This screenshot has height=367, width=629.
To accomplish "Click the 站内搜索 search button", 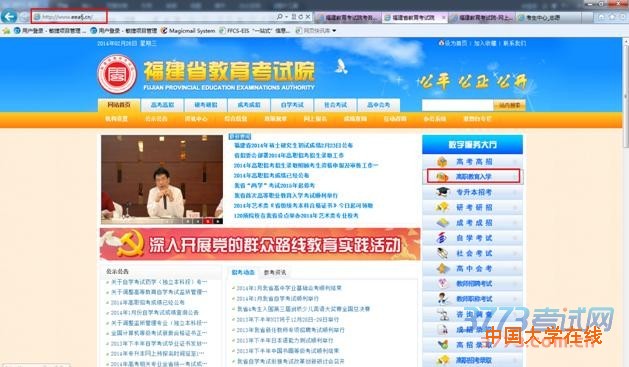I will point(509,105).
